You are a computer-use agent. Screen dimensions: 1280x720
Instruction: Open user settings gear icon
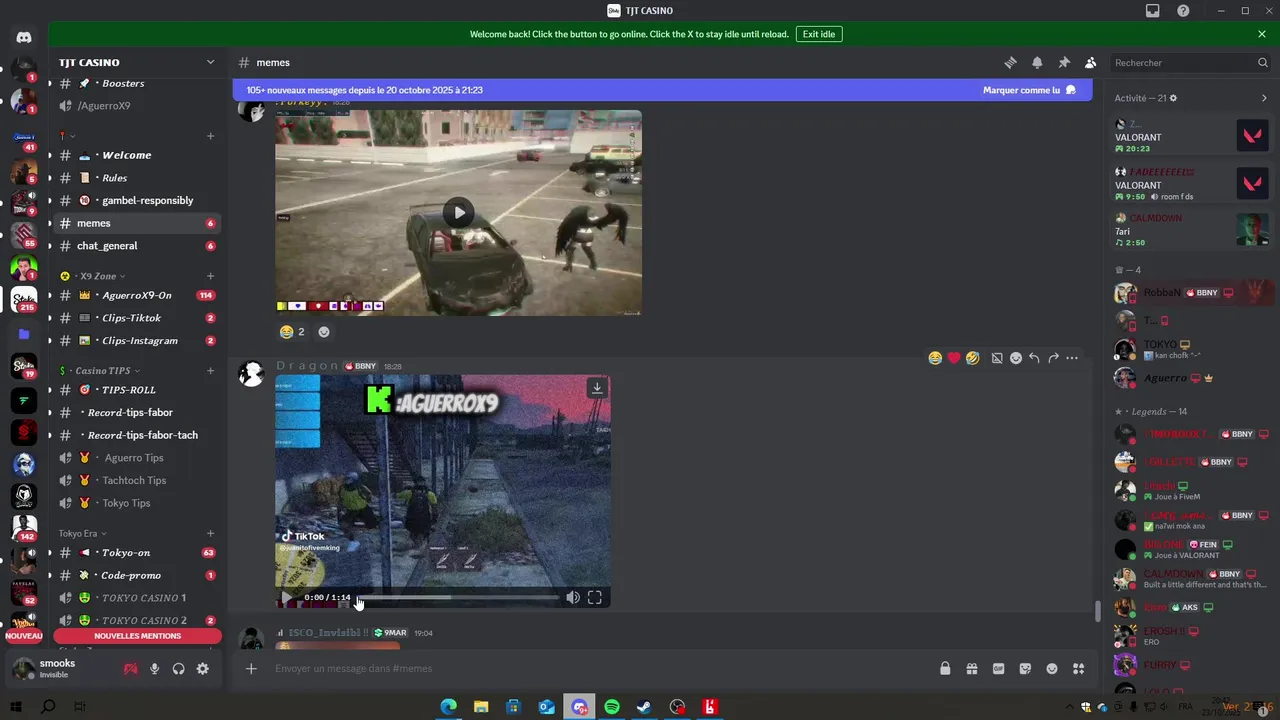pyautogui.click(x=202, y=668)
